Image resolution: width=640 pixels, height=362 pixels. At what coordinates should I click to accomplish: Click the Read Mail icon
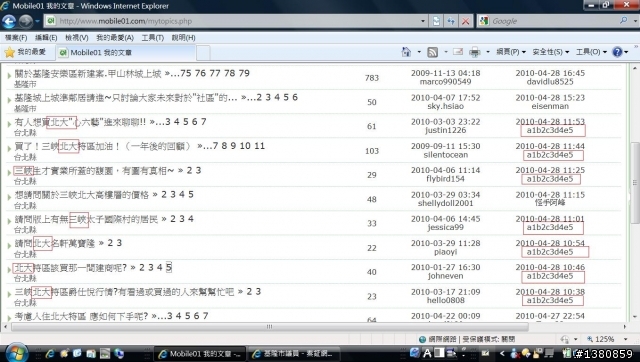point(458,52)
